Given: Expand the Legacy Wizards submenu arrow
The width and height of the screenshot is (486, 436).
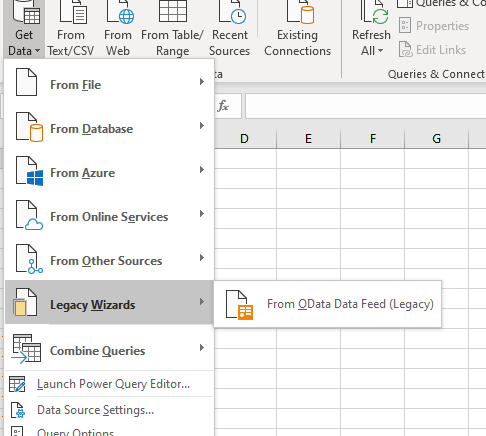Looking at the screenshot, I should [202, 302].
